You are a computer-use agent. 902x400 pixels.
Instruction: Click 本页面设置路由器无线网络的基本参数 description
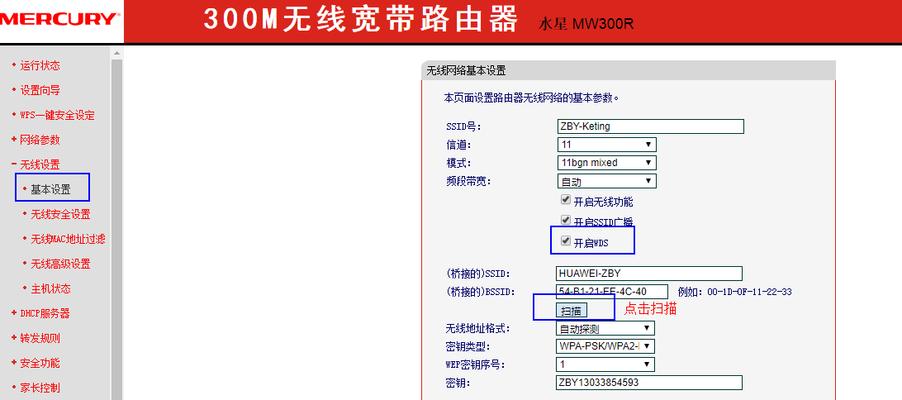[531, 98]
